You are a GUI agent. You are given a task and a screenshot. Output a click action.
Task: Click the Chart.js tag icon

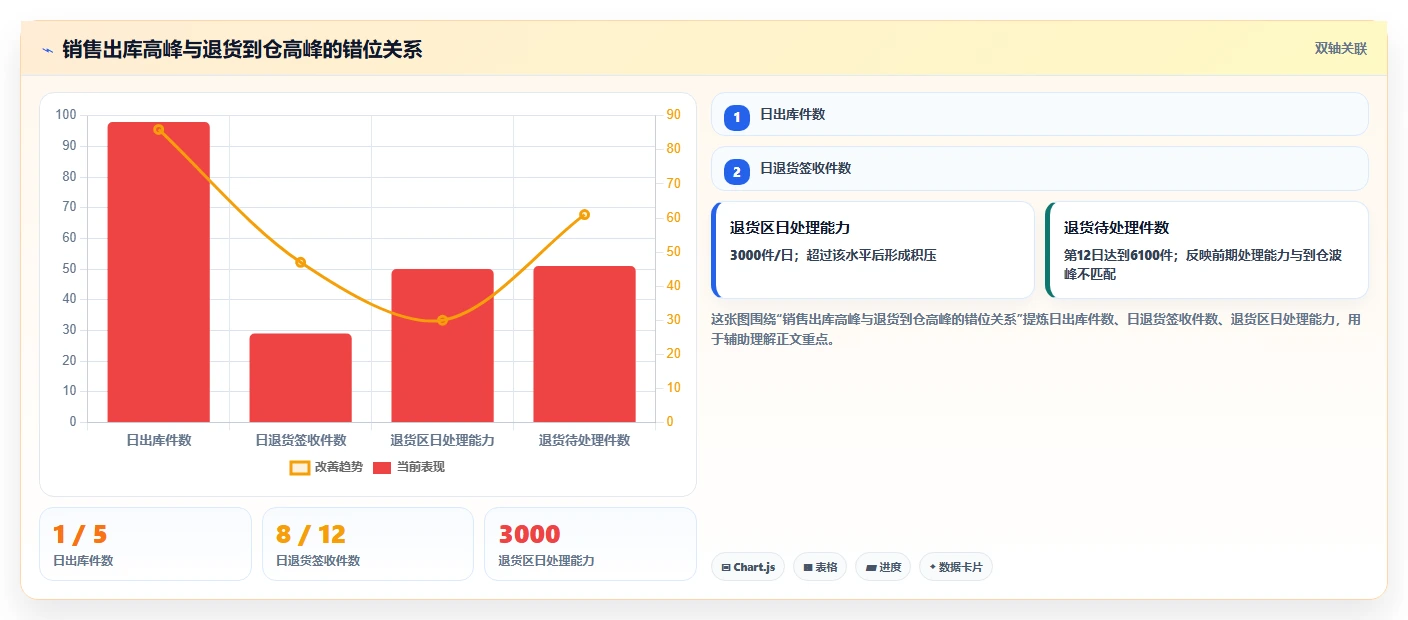click(x=726, y=568)
